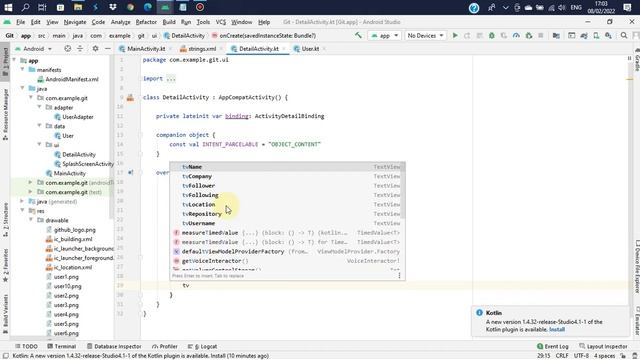This screenshot has width=640, height=360.
Task: Open Database Inspector tool window
Action: click(114, 346)
